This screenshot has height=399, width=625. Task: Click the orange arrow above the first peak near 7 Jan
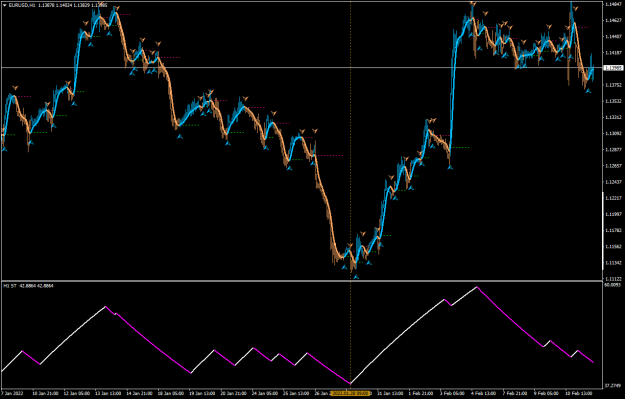15,88
